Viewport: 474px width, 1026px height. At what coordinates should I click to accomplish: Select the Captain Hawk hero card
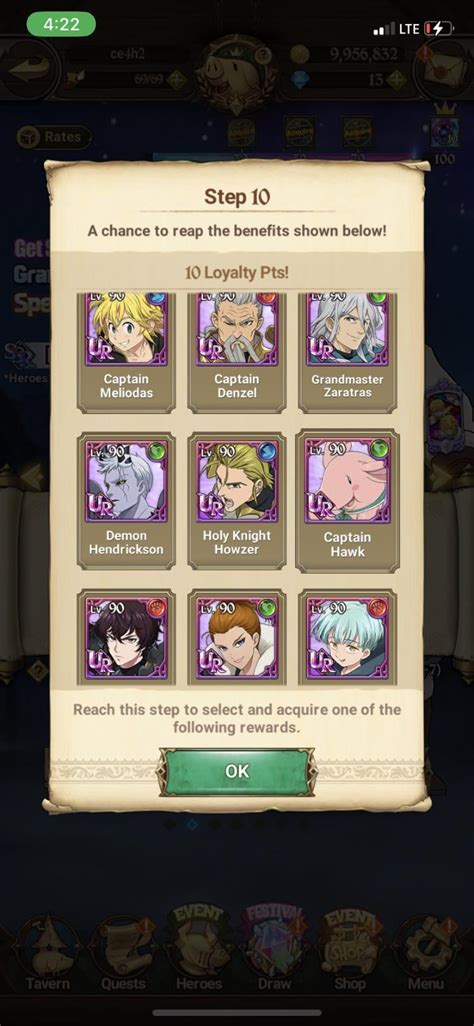pyautogui.click(x=347, y=501)
